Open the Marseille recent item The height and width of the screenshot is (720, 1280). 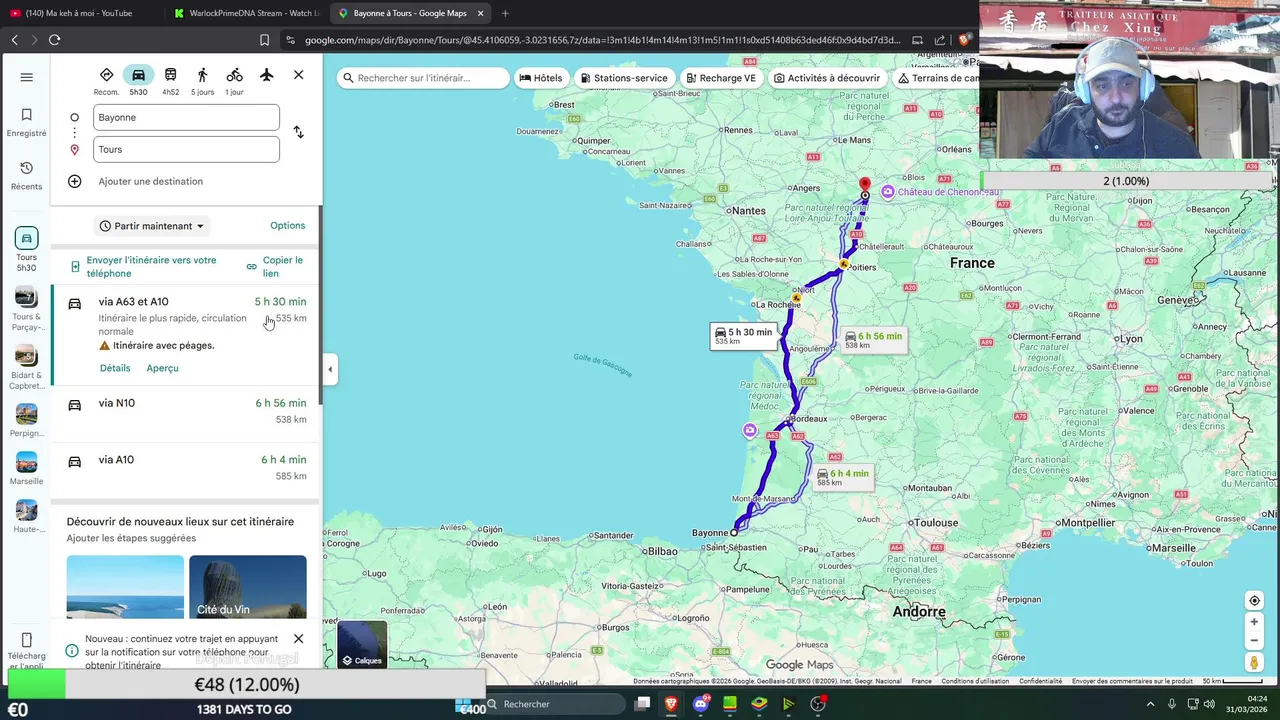point(27,468)
